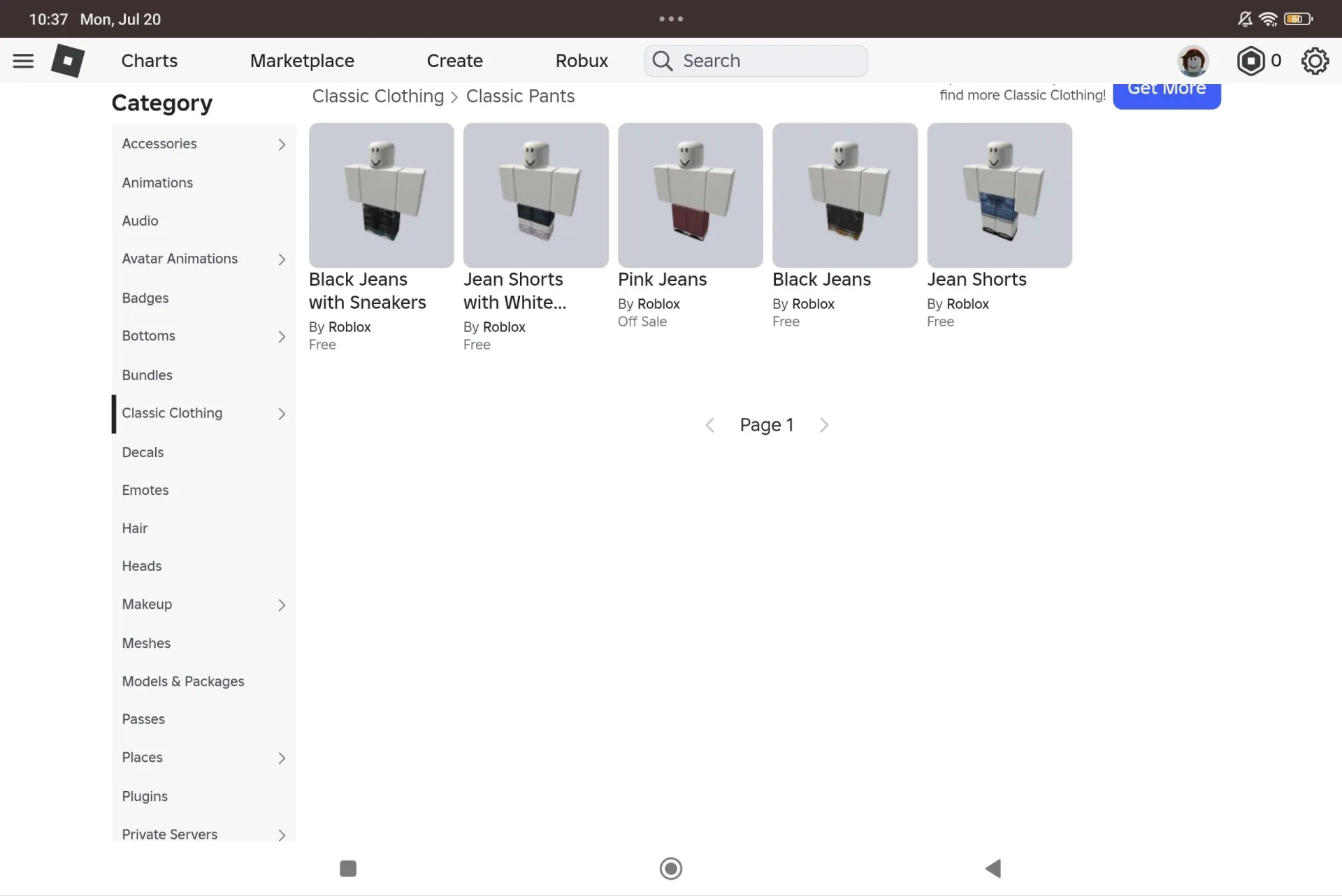This screenshot has width=1342, height=896.
Task: Open the user avatar profile icon
Action: click(x=1193, y=61)
